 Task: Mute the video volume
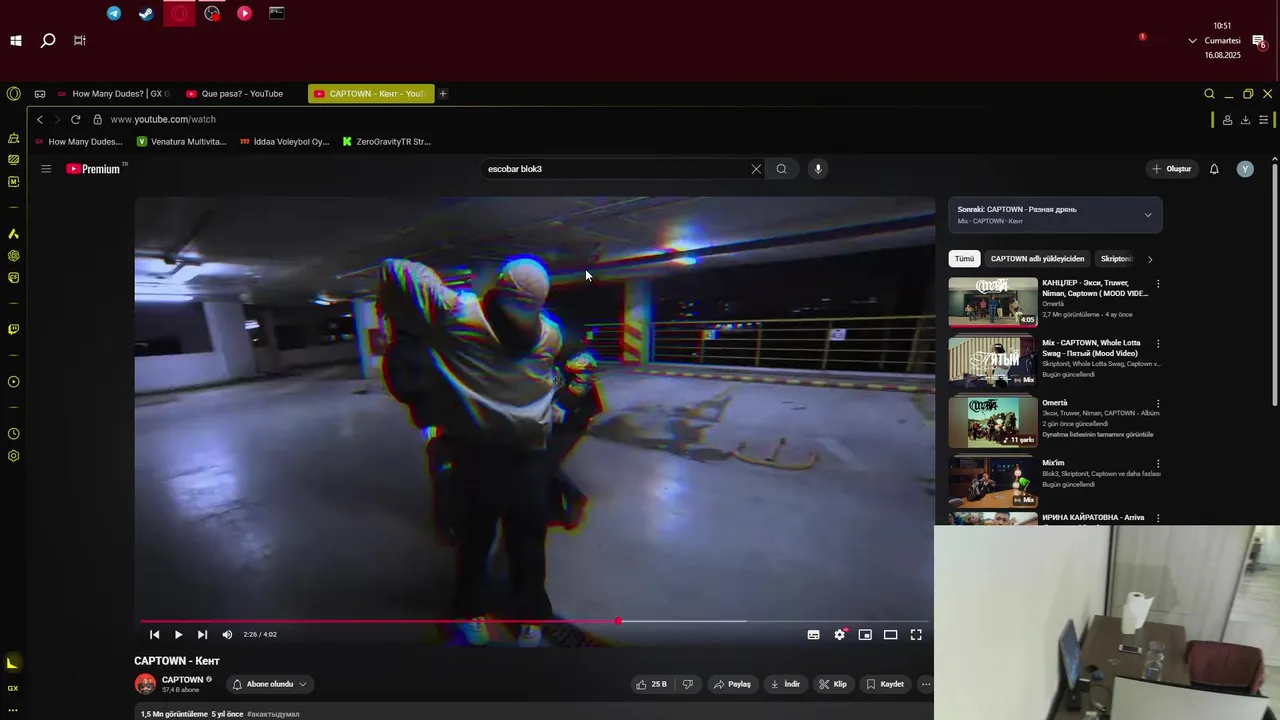[227, 635]
